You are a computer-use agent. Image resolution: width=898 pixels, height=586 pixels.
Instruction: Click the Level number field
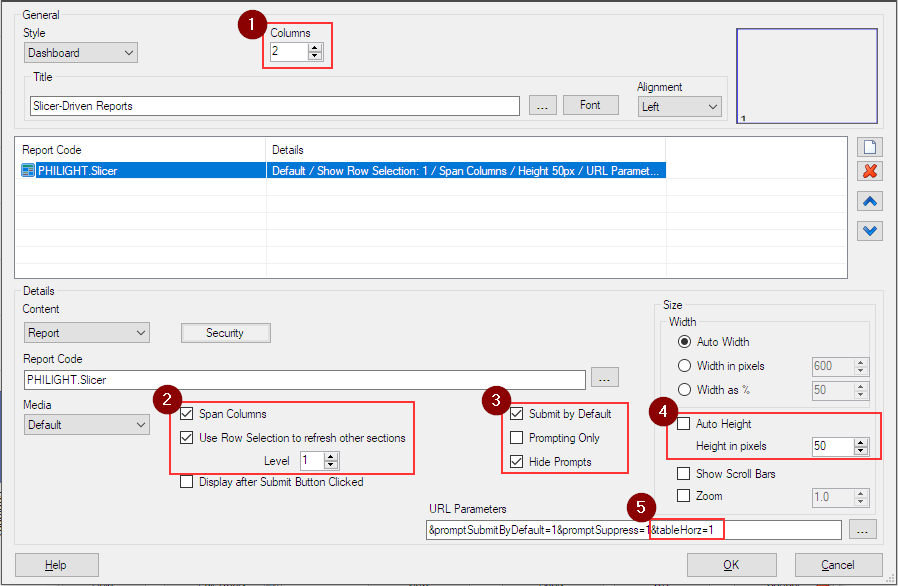click(x=313, y=461)
